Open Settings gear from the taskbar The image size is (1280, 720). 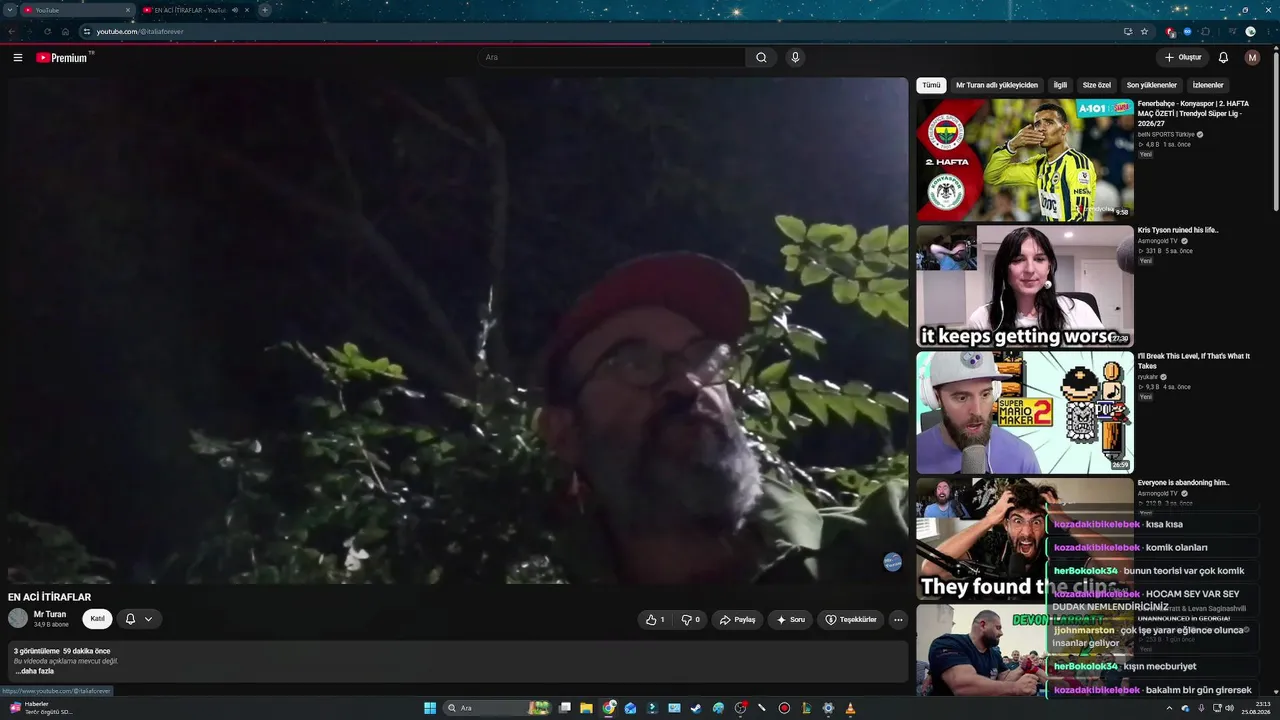pos(828,708)
